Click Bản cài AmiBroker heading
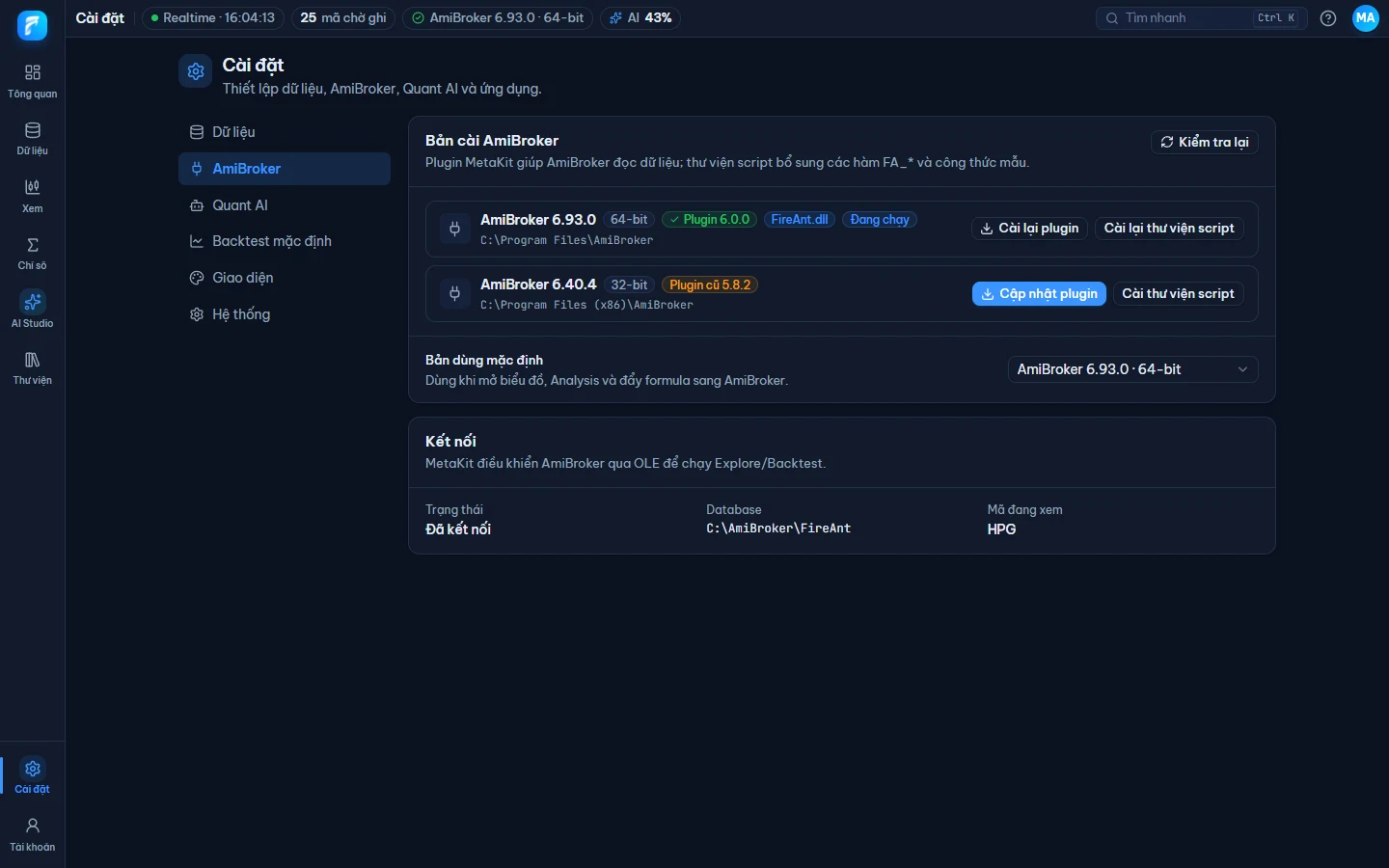 pyautogui.click(x=492, y=141)
